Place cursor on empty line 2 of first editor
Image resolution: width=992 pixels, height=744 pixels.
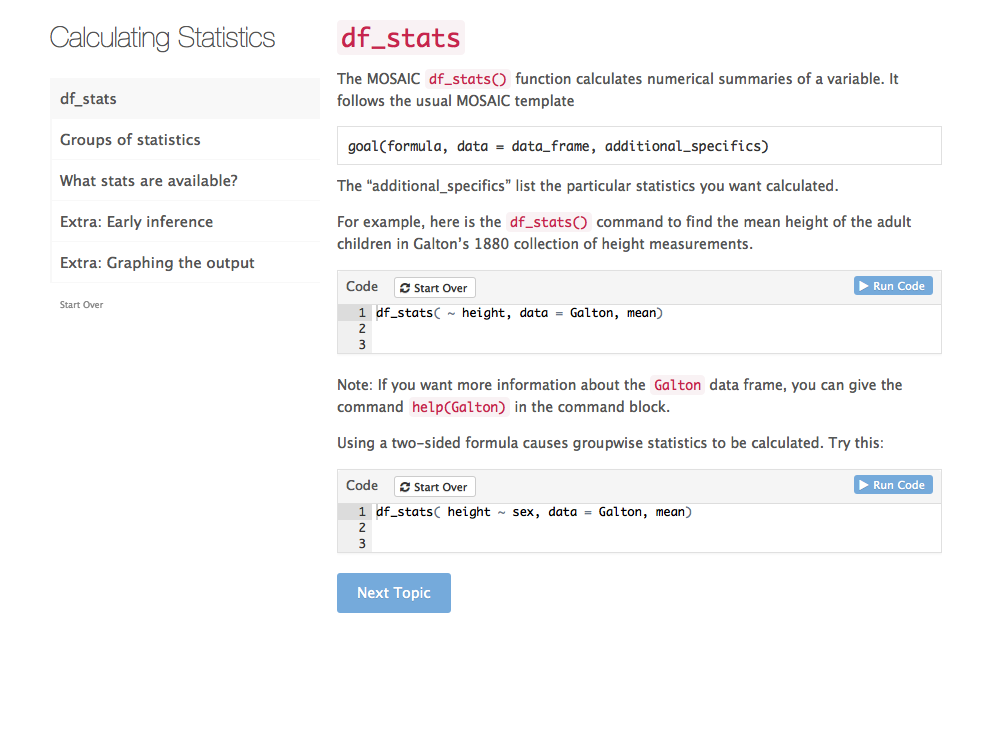tap(600, 328)
